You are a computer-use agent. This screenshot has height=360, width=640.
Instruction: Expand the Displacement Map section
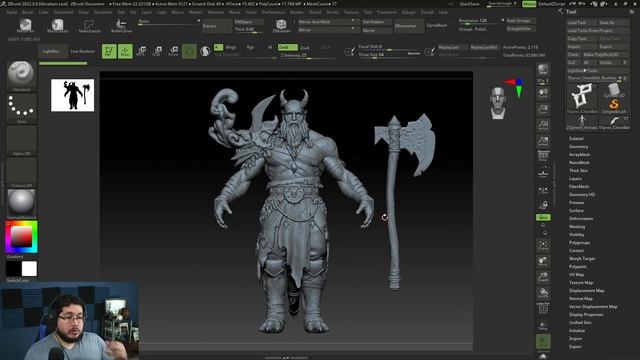587,291
